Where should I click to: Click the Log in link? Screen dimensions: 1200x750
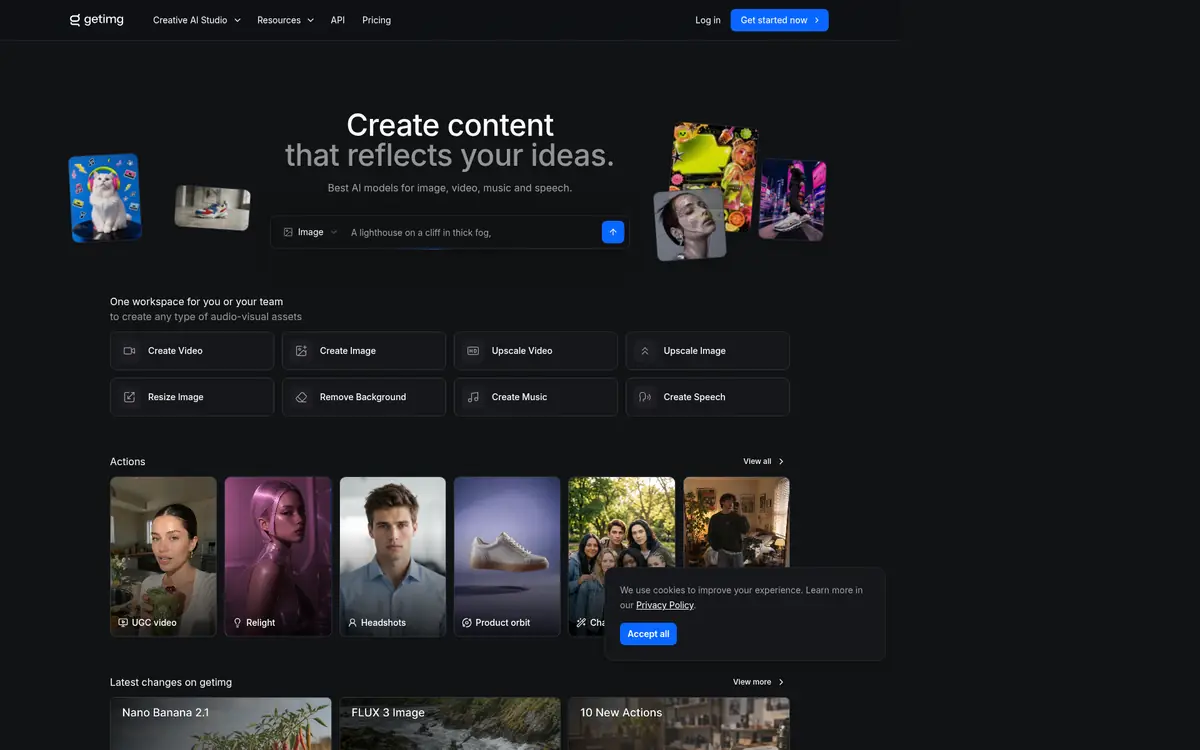(708, 20)
